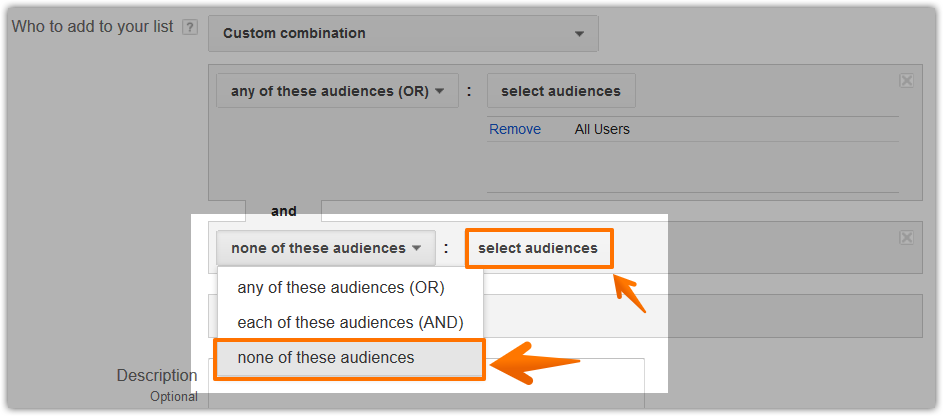This screenshot has height=416, width=943.
Task: Click the 'and' connector label between groups
Action: (284, 211)
